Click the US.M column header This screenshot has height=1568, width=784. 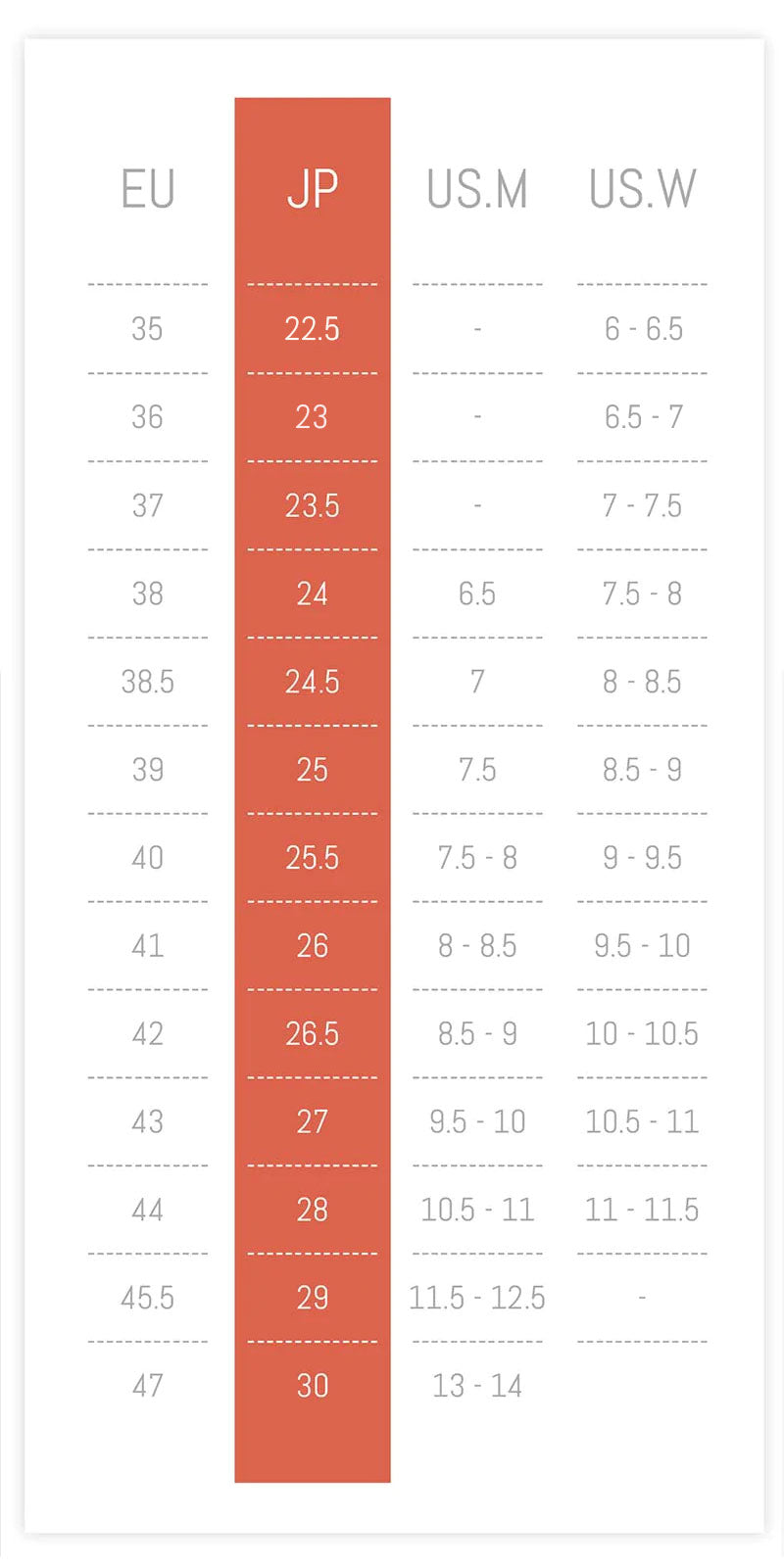(477, 189)
